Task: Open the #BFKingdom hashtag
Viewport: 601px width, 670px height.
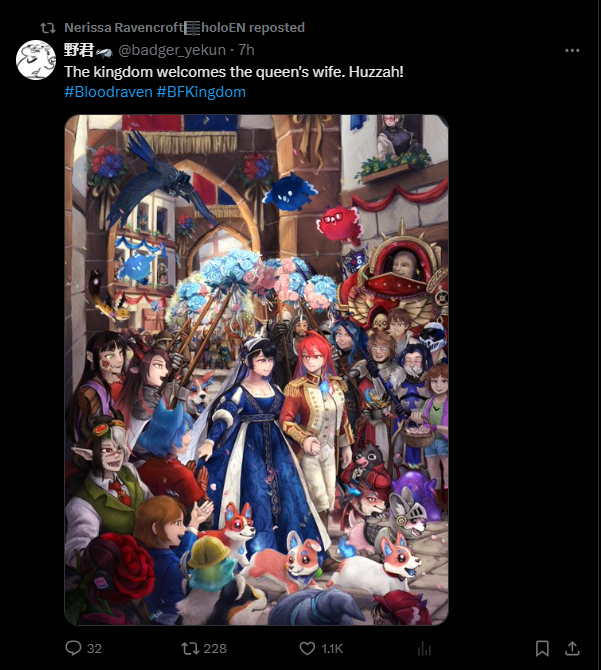Action: pos(201,92)
